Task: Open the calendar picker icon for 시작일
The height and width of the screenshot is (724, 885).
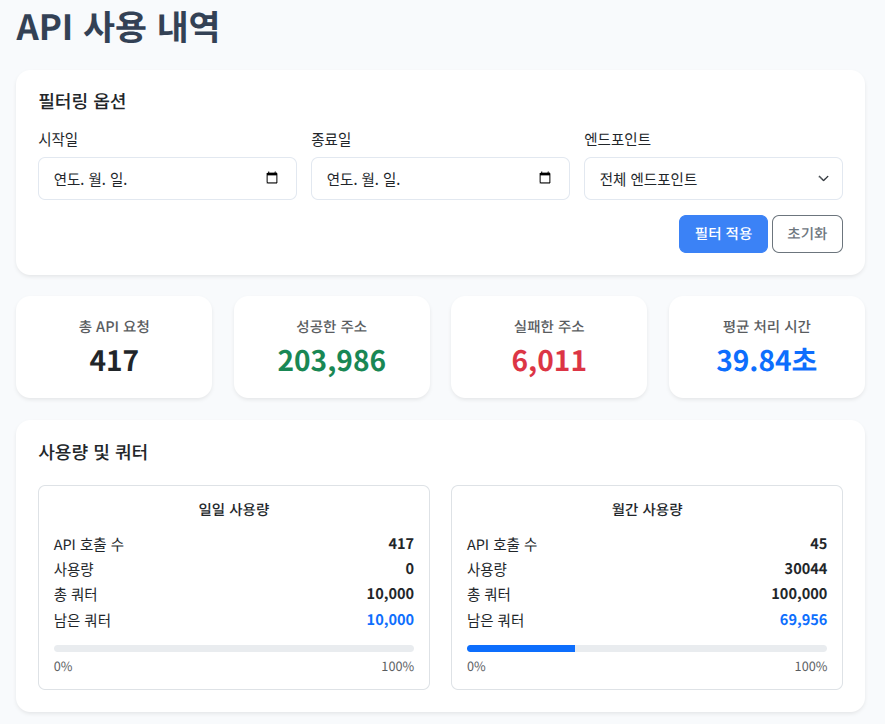Action: [272, 179]
